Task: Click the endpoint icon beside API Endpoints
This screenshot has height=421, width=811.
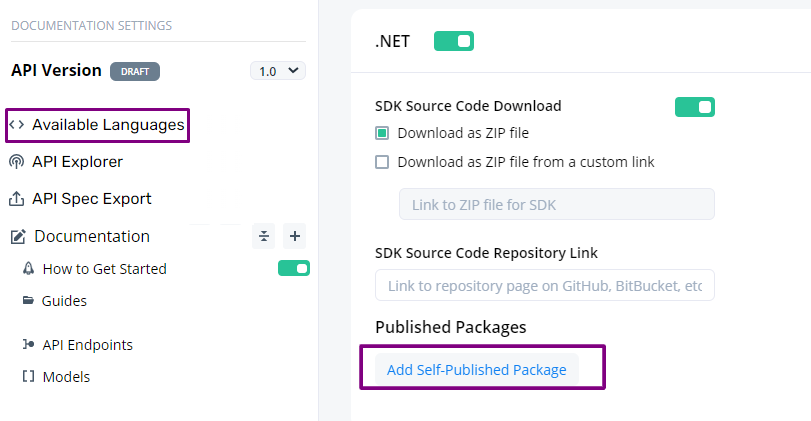Action: click(x=28, y=344)
